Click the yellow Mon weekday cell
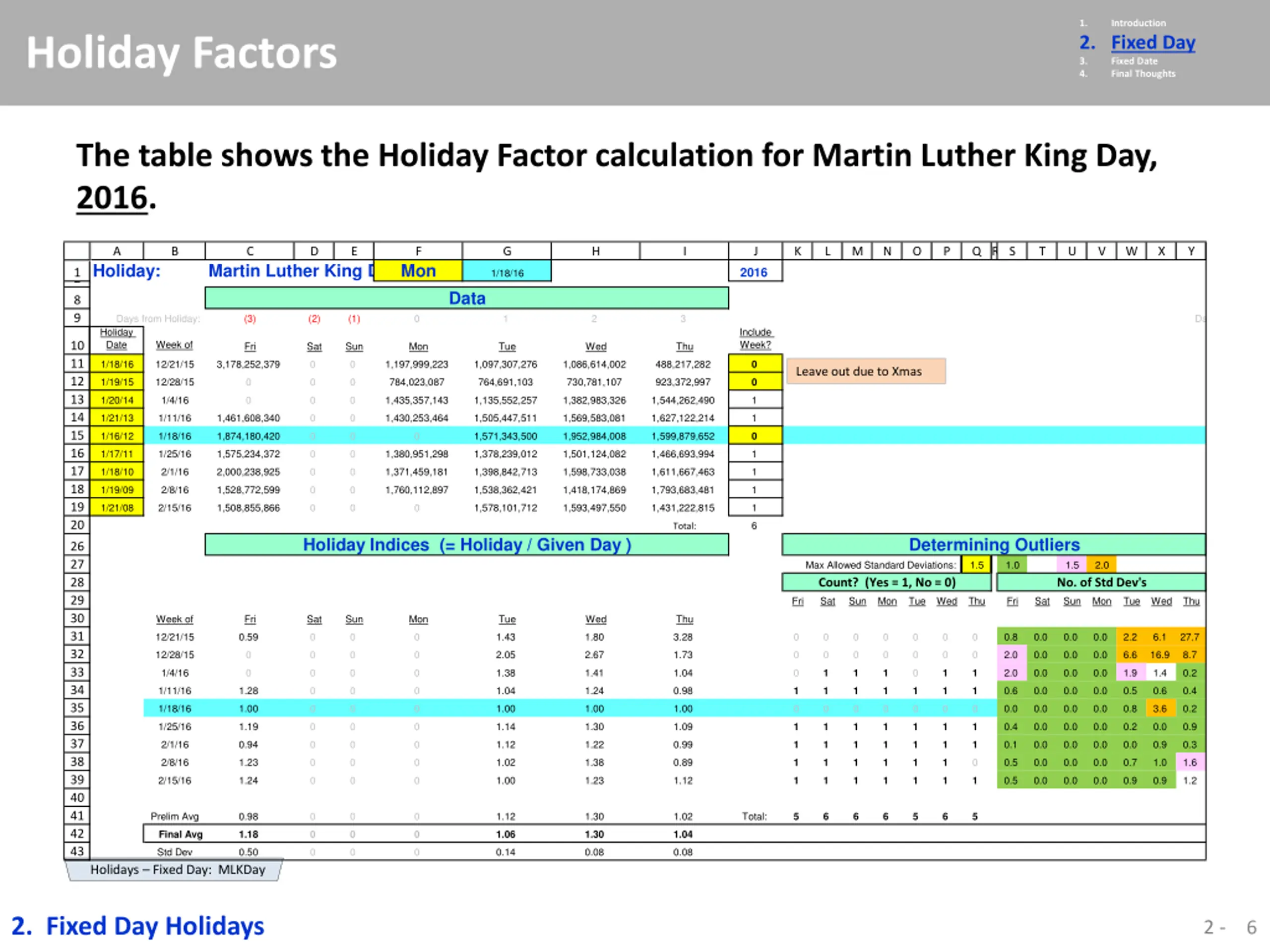The width and height of the screenshot is (1270, 952). 418,271
